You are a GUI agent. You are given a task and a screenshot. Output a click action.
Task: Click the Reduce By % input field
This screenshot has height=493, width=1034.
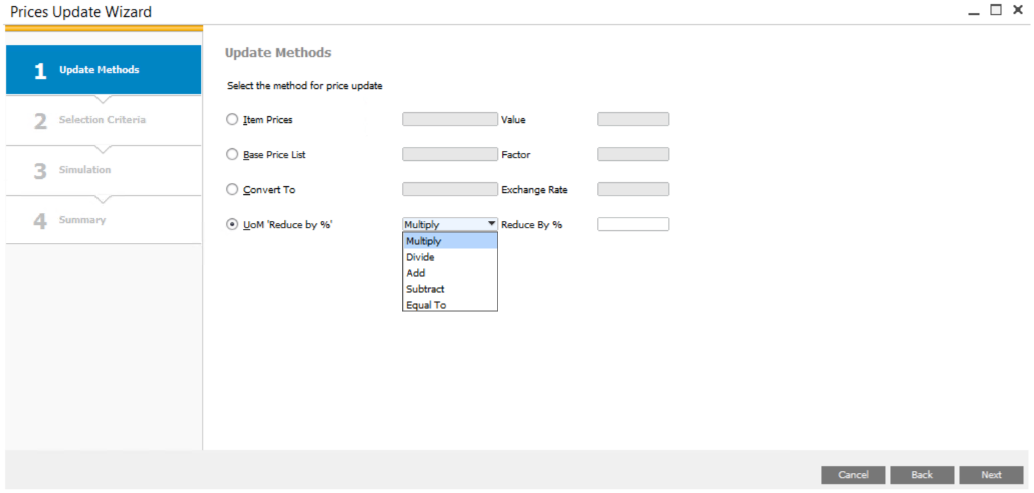(632, 225)
